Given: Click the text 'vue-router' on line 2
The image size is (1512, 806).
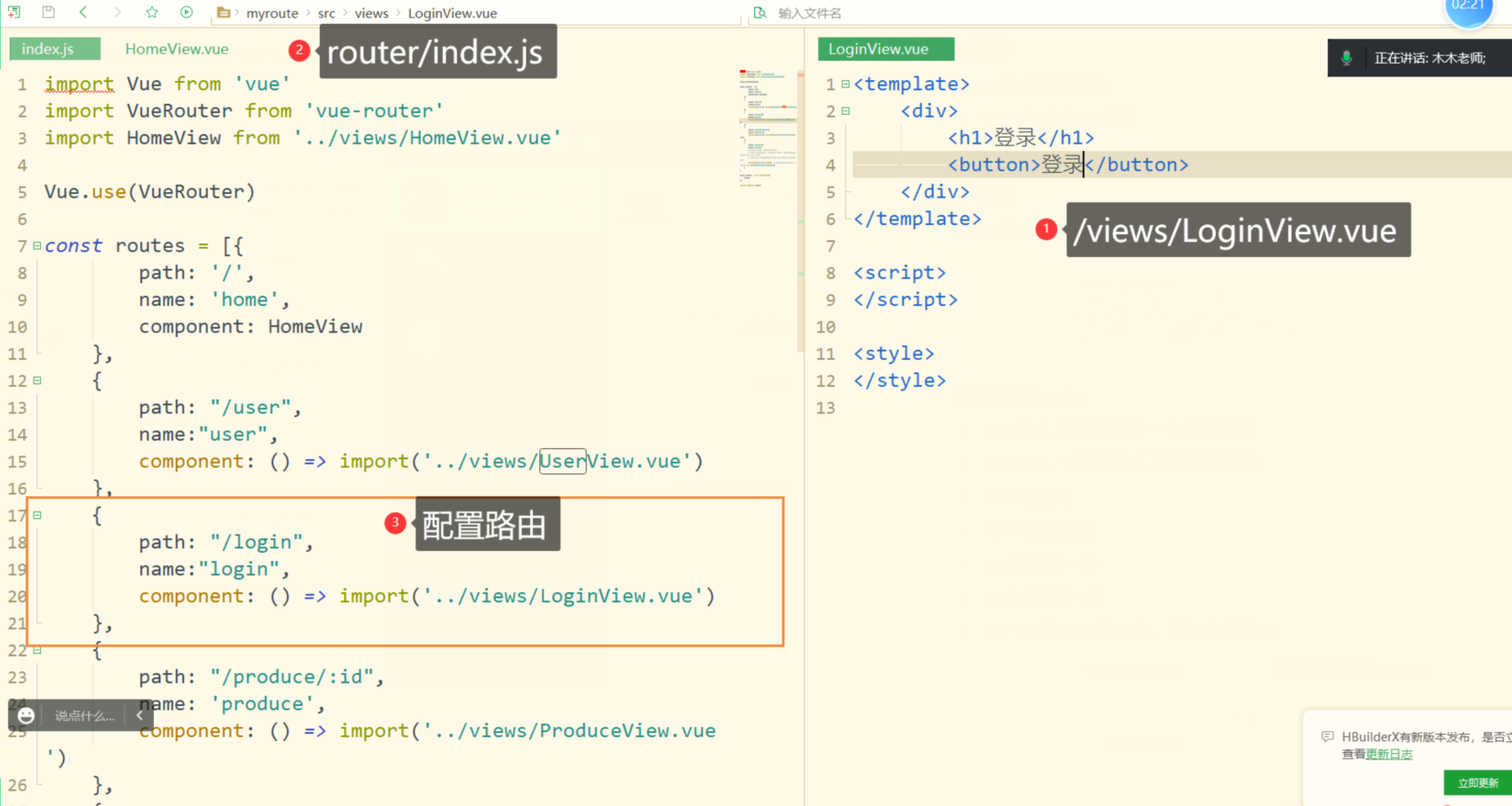Looking at the screenshot, I should (x=374, y=111).
